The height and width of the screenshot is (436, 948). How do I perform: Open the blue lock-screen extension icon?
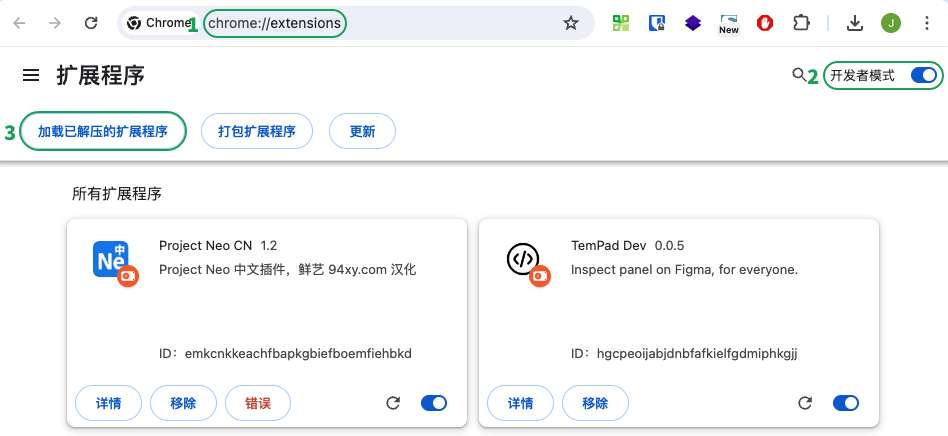(x=657, y=23)
